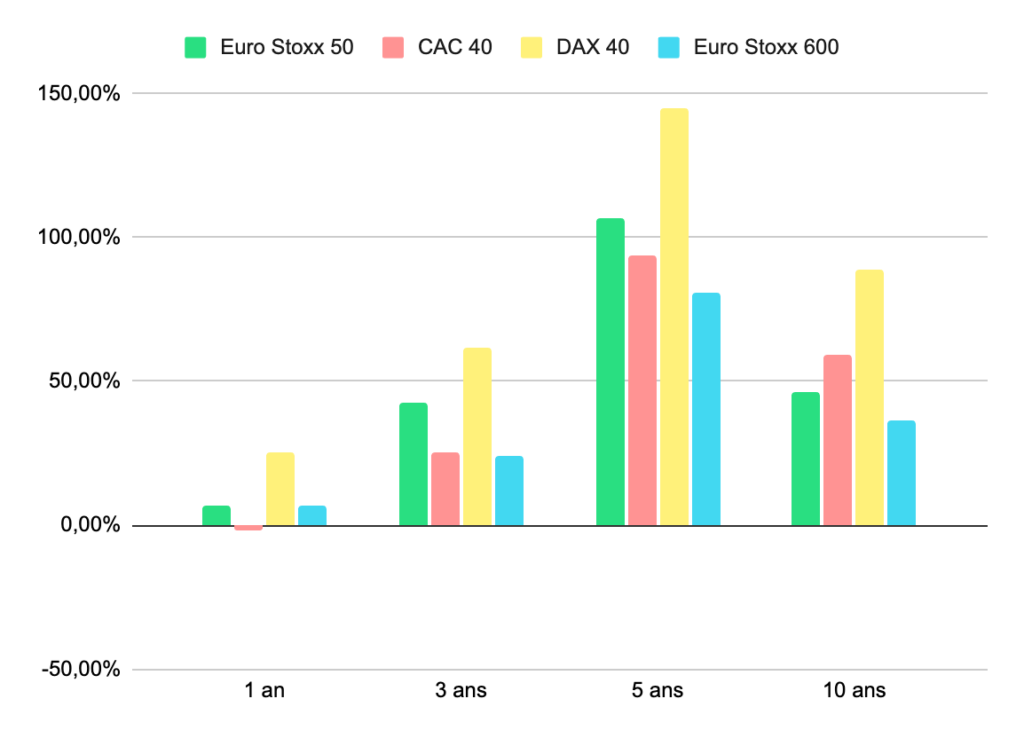Select the blue Euro Stoxx 600 bar for 10 ans
The image size is (1024, 738).
902,473
